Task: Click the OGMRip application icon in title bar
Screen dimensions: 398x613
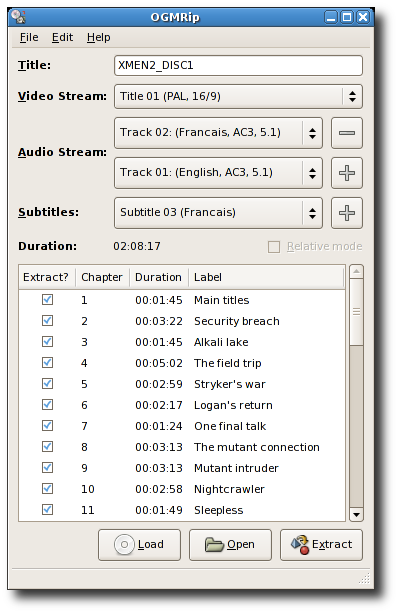Action: coord(18,17)
